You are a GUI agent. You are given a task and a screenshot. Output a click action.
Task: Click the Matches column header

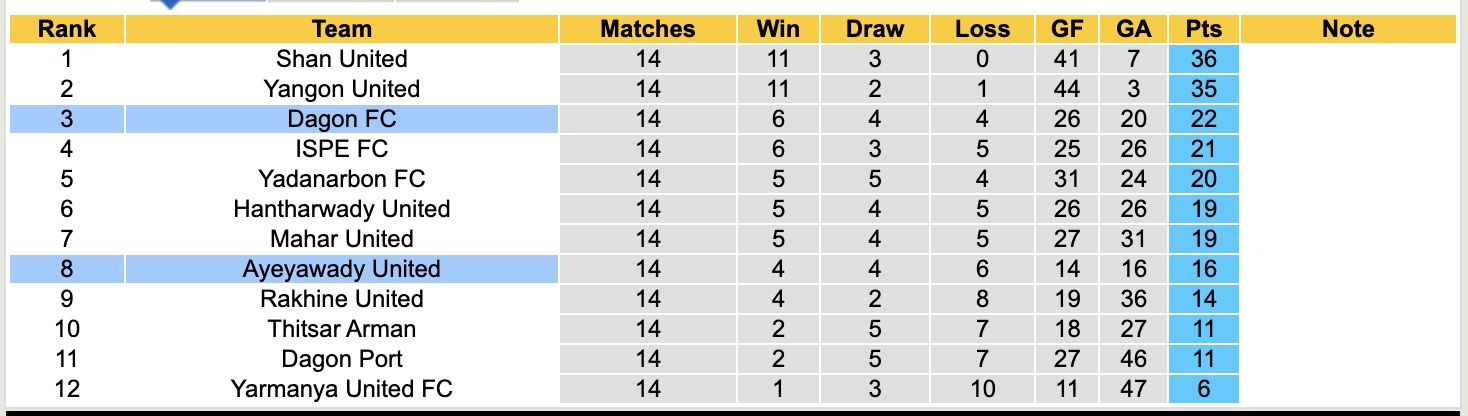[647, 29]
